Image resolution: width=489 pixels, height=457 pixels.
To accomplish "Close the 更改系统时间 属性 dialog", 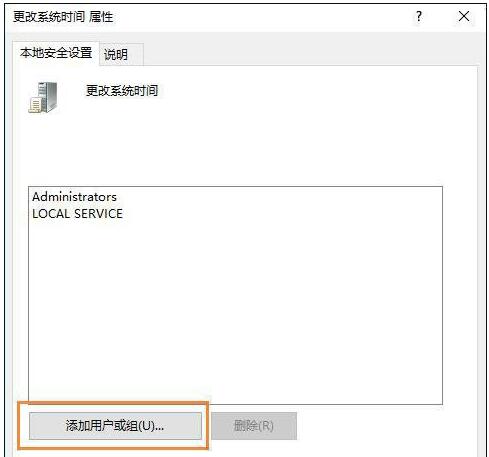I will [x=464, y=16].
